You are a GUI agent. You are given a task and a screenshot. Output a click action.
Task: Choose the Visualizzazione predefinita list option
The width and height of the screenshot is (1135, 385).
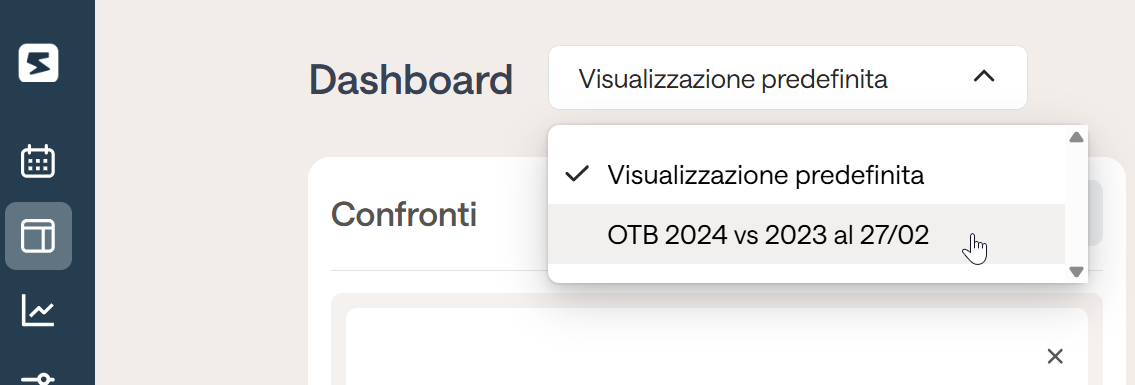coord(806,174)
